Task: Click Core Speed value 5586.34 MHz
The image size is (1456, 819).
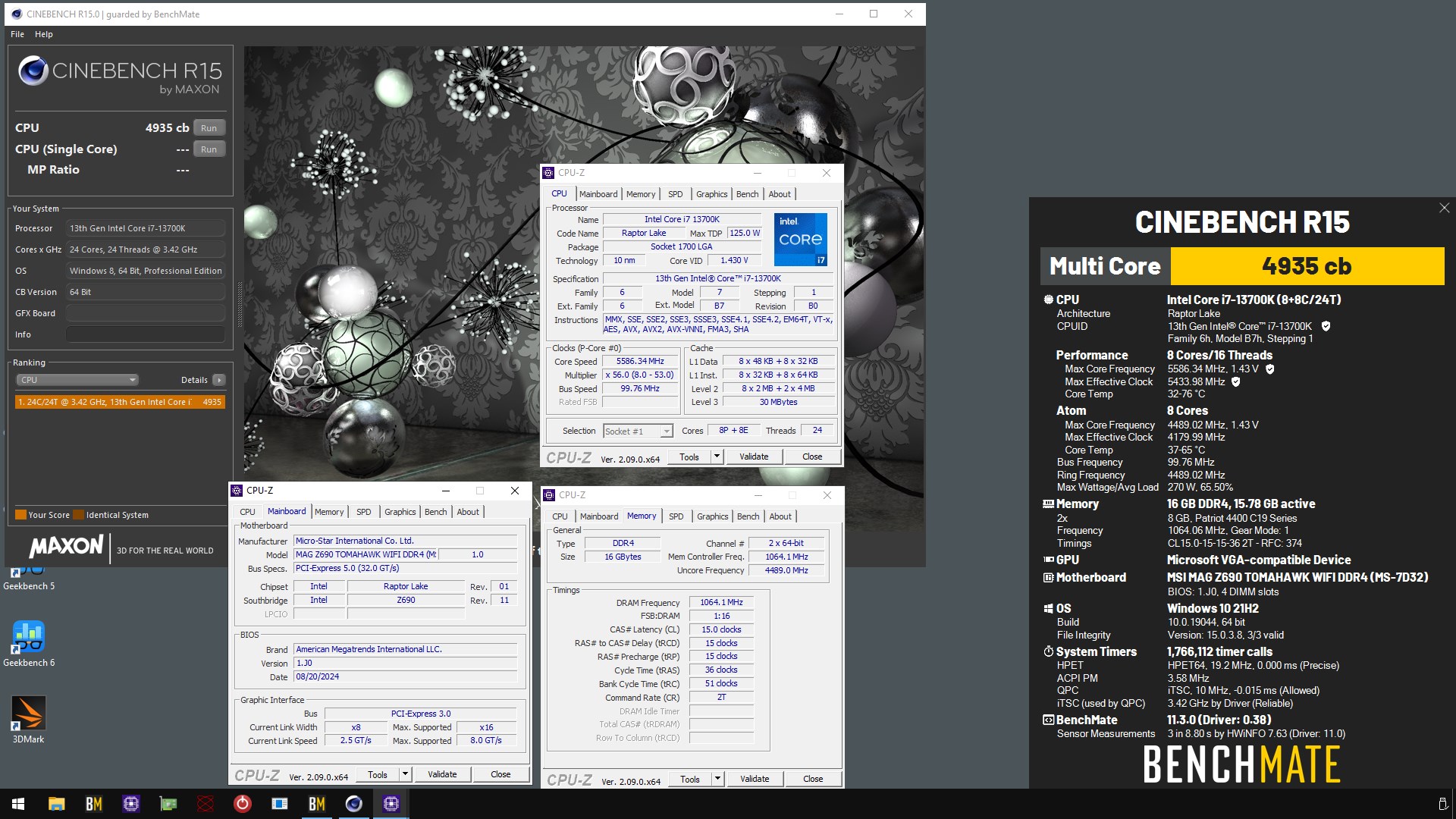Action: click(x=640, y=362)
